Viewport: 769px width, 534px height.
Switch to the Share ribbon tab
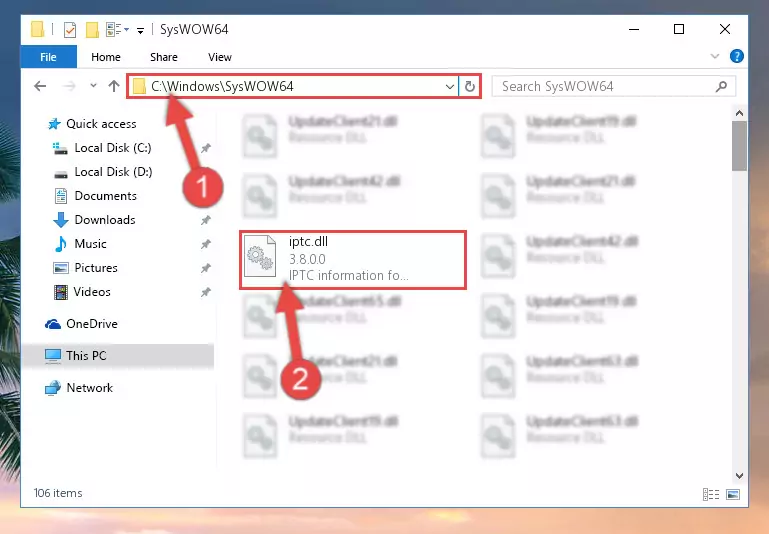click(164, 57)
